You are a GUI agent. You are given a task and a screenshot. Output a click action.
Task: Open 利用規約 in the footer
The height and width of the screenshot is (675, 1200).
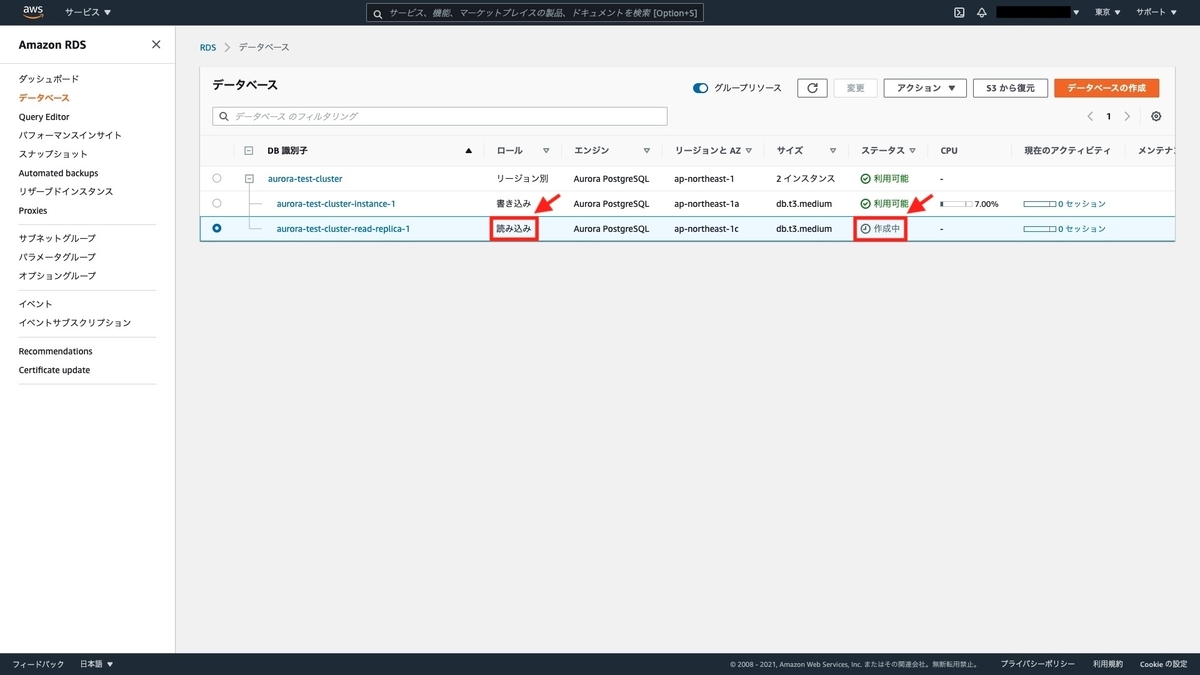click(x=1107, y=664)
